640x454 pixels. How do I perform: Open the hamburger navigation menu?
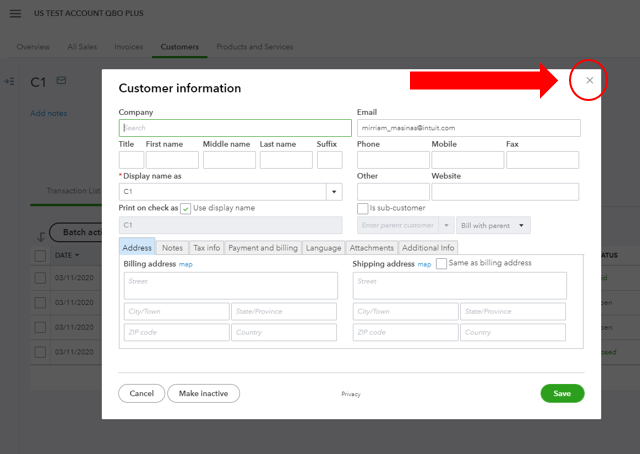[16, 13]
